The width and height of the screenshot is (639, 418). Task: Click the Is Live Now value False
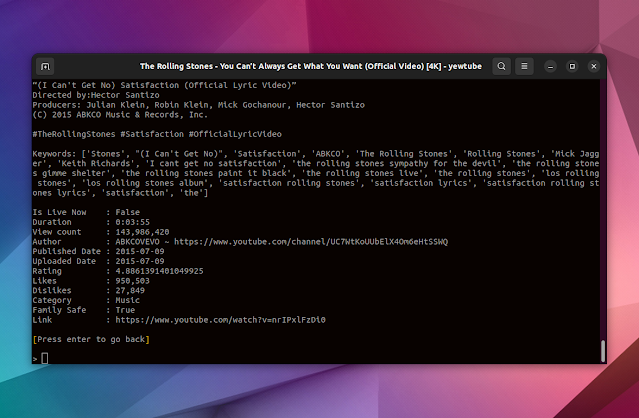point(128,212)
